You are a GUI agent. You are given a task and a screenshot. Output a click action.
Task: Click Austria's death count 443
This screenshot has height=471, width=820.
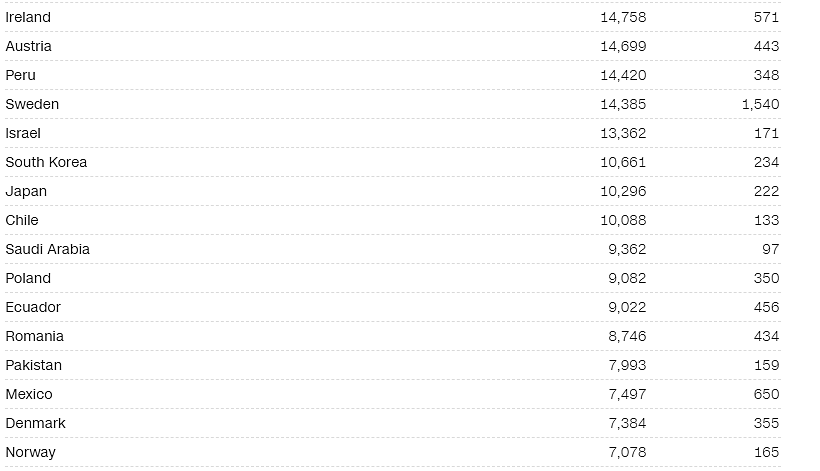[x=766, y=47]
